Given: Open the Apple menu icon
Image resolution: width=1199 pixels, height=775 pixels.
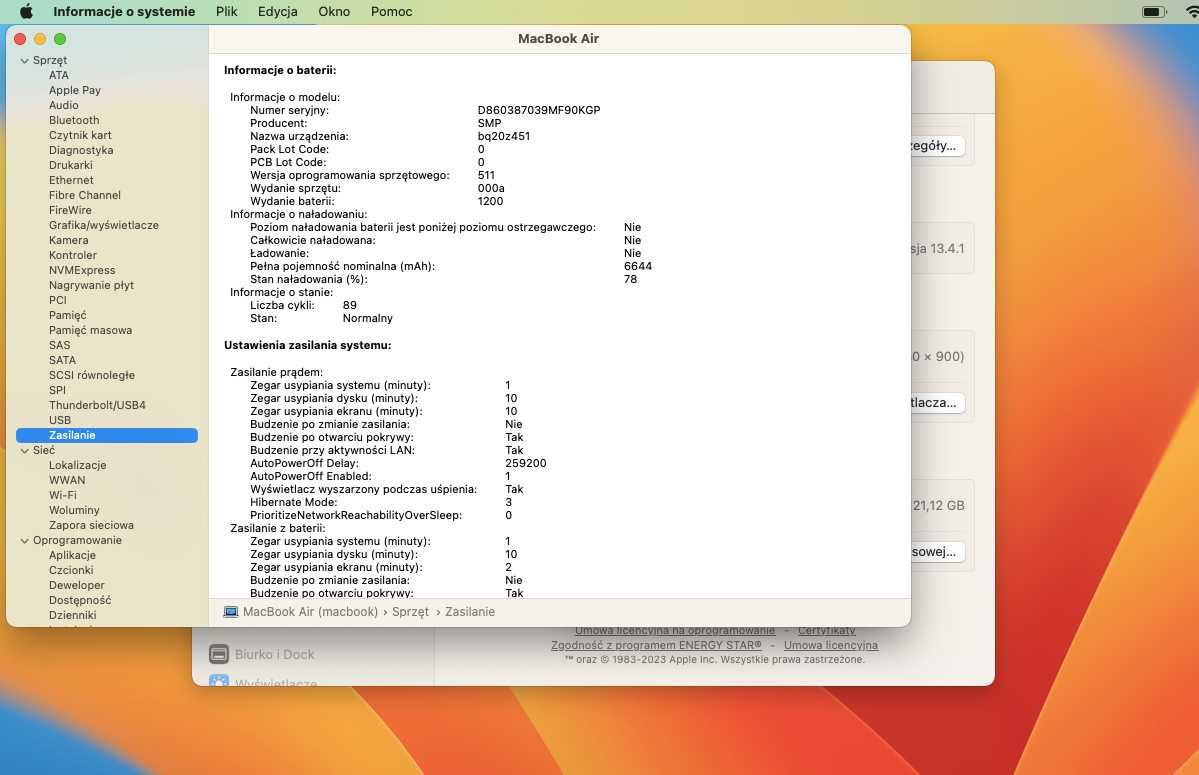Looking at the screenshot, I should tap(26, 11).
